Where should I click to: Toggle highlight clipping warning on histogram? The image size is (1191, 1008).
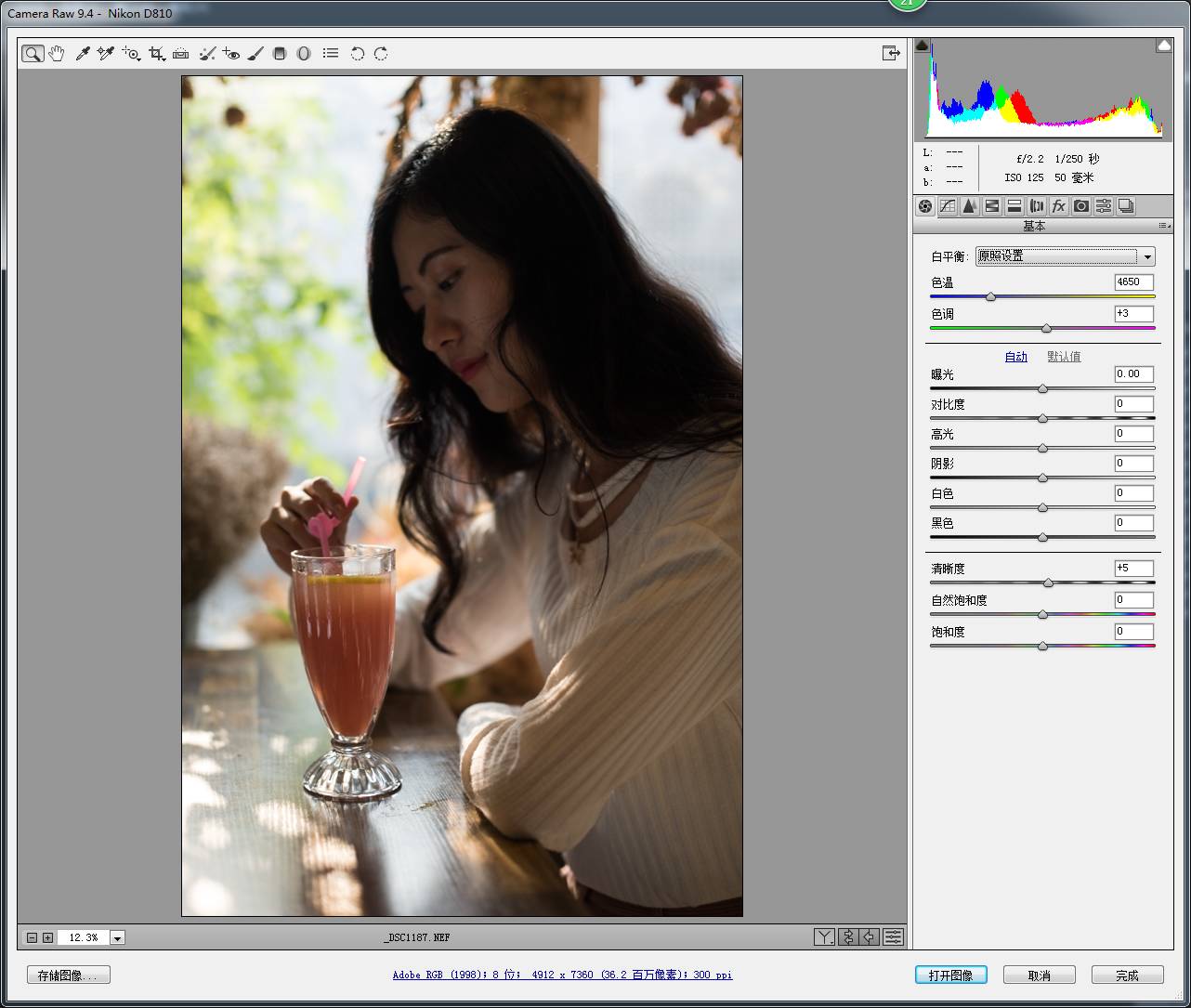point(1164,46)
